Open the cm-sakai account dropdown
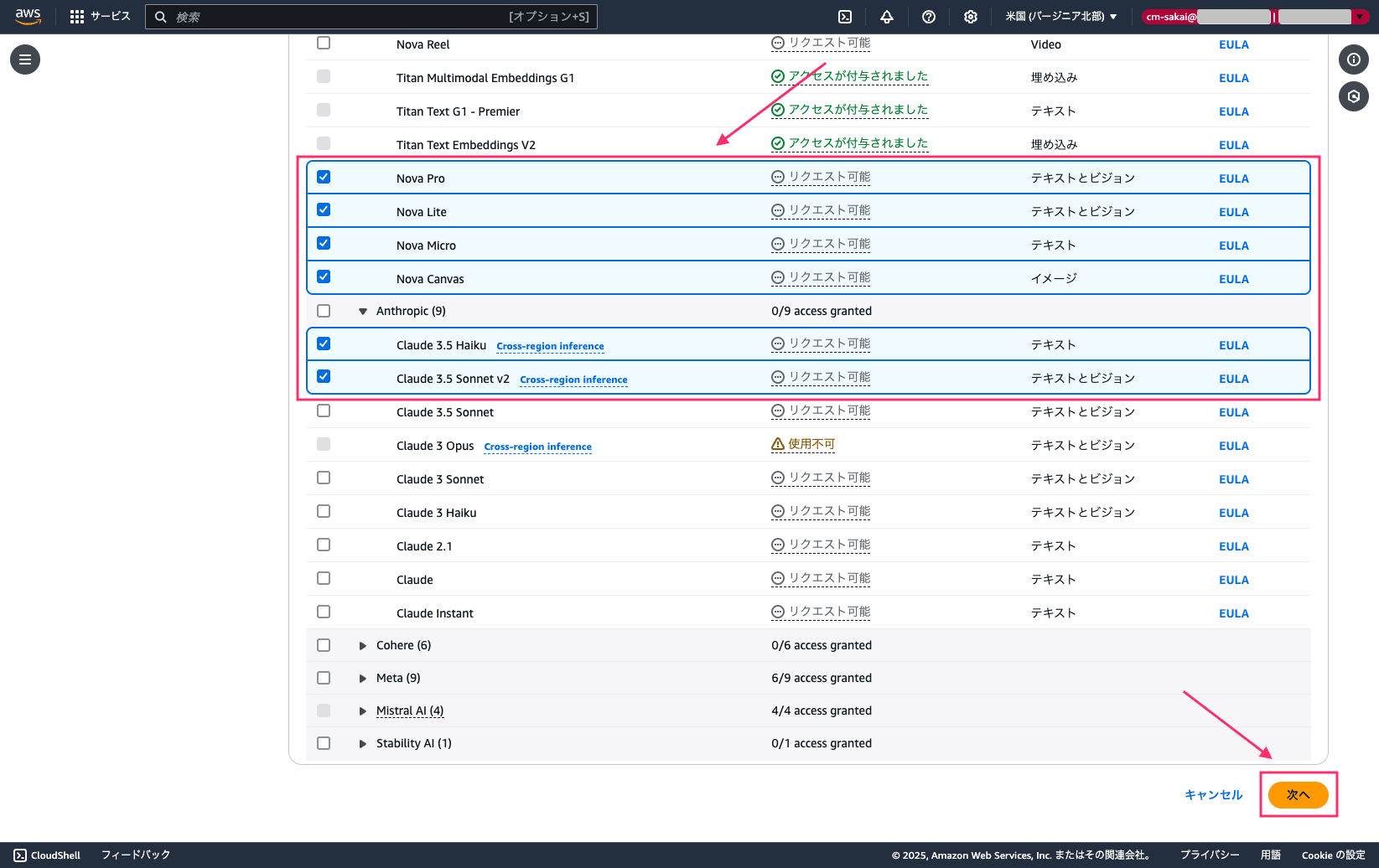The height and width of the screenshot is (868, 1379). tap(1255, 17)
